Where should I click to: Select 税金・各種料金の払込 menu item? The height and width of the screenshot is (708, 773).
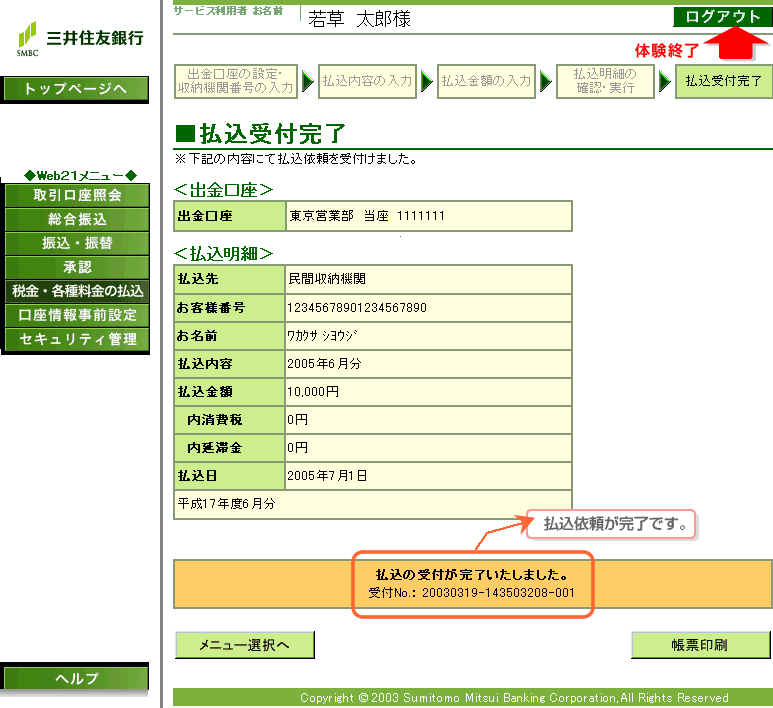point(77,291)
